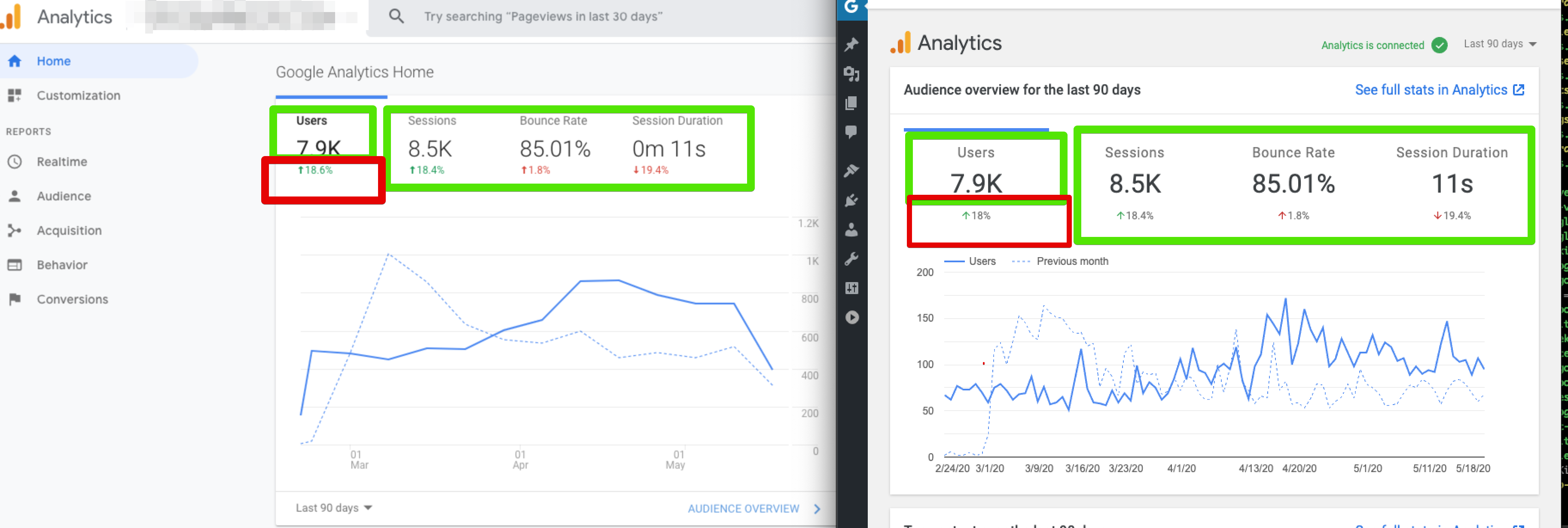Open the AUDIENCE OVERVIEW link

point(754,509)
